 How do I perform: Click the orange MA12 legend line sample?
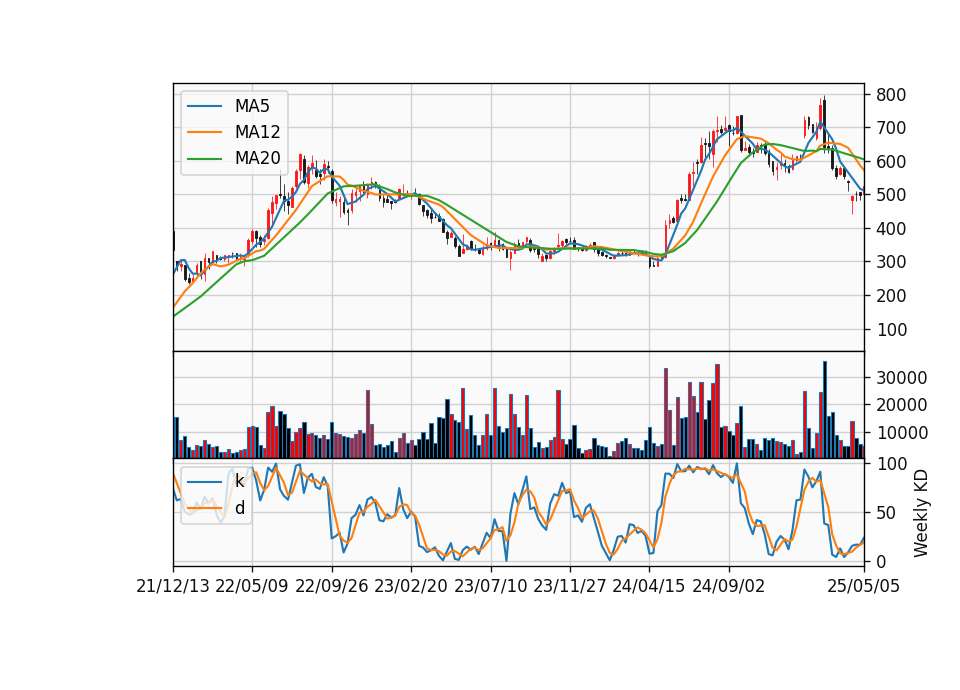point(204,132)
